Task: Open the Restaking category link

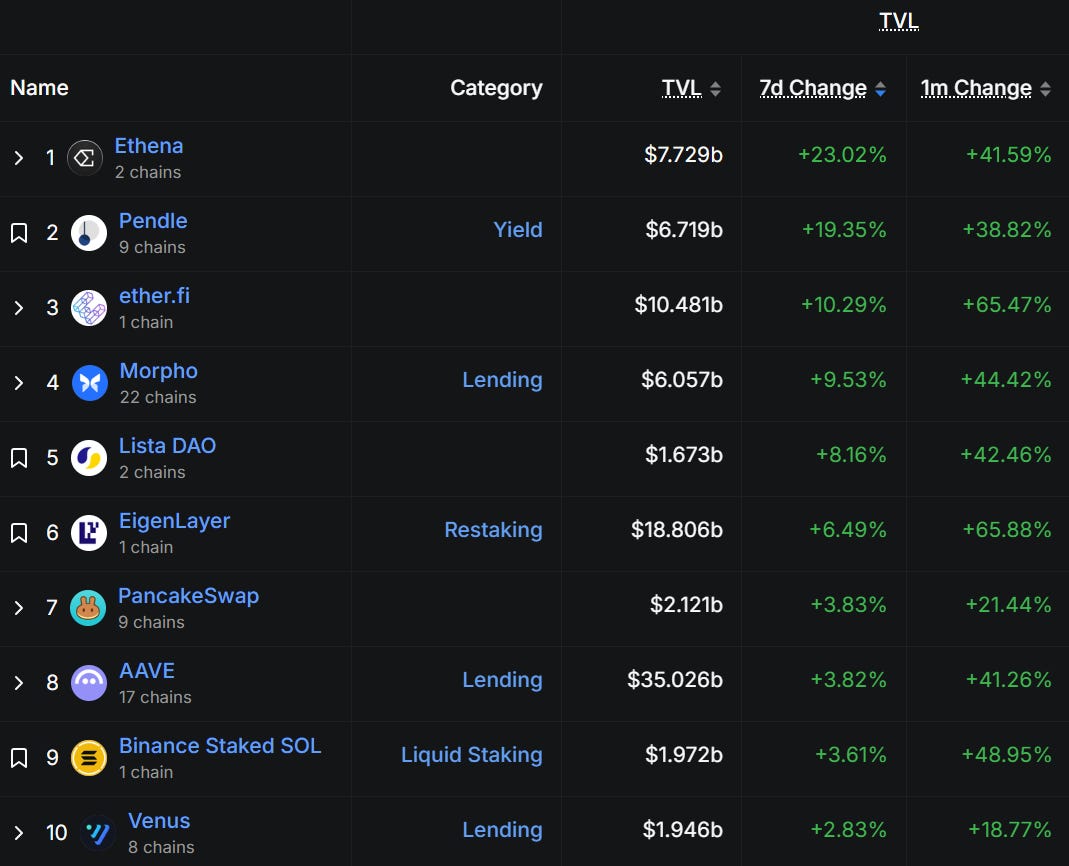Action: pyautogui.click(x=494, y=530)
